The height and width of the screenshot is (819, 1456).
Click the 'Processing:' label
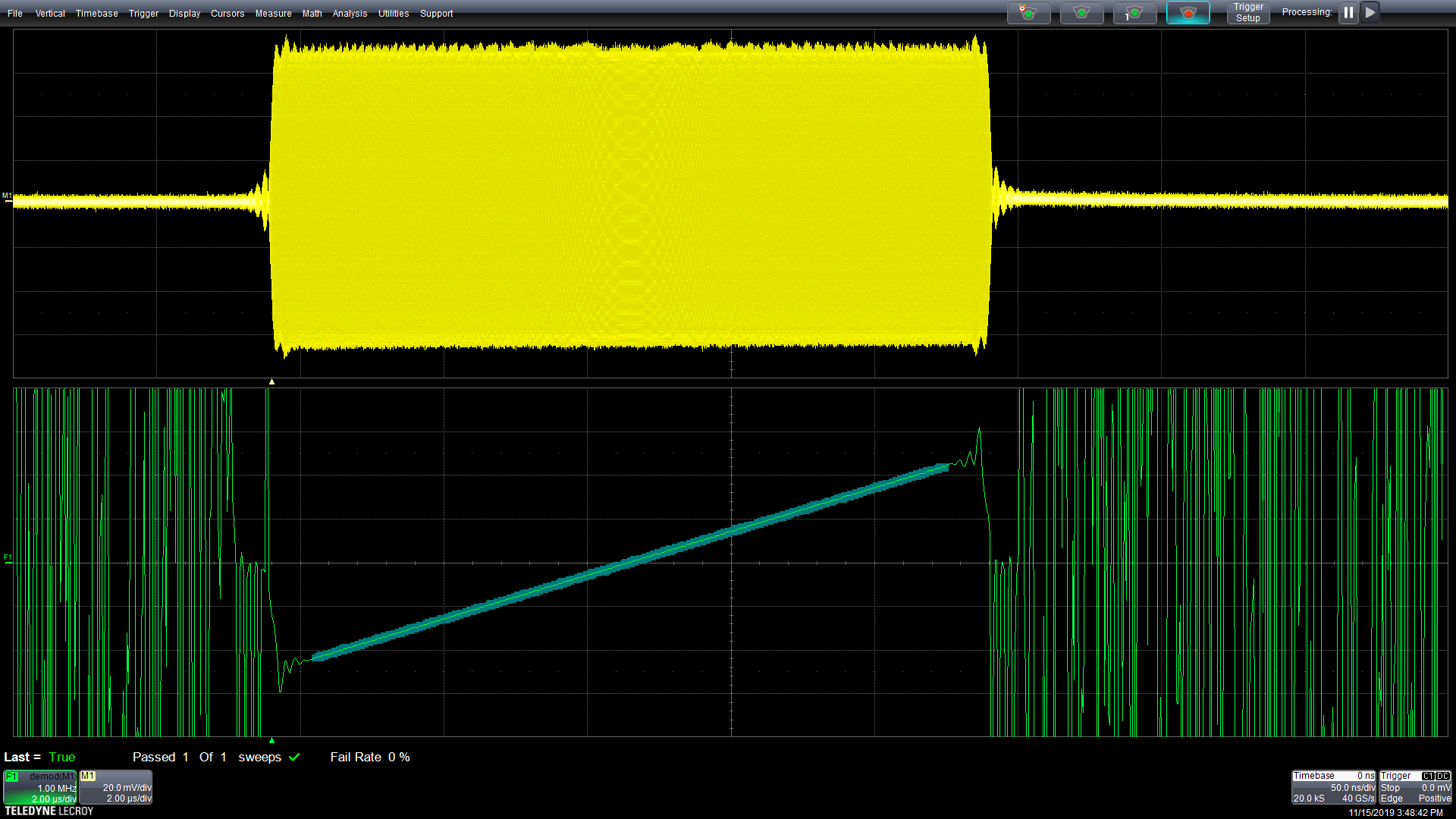click(x=1307, y=12)
